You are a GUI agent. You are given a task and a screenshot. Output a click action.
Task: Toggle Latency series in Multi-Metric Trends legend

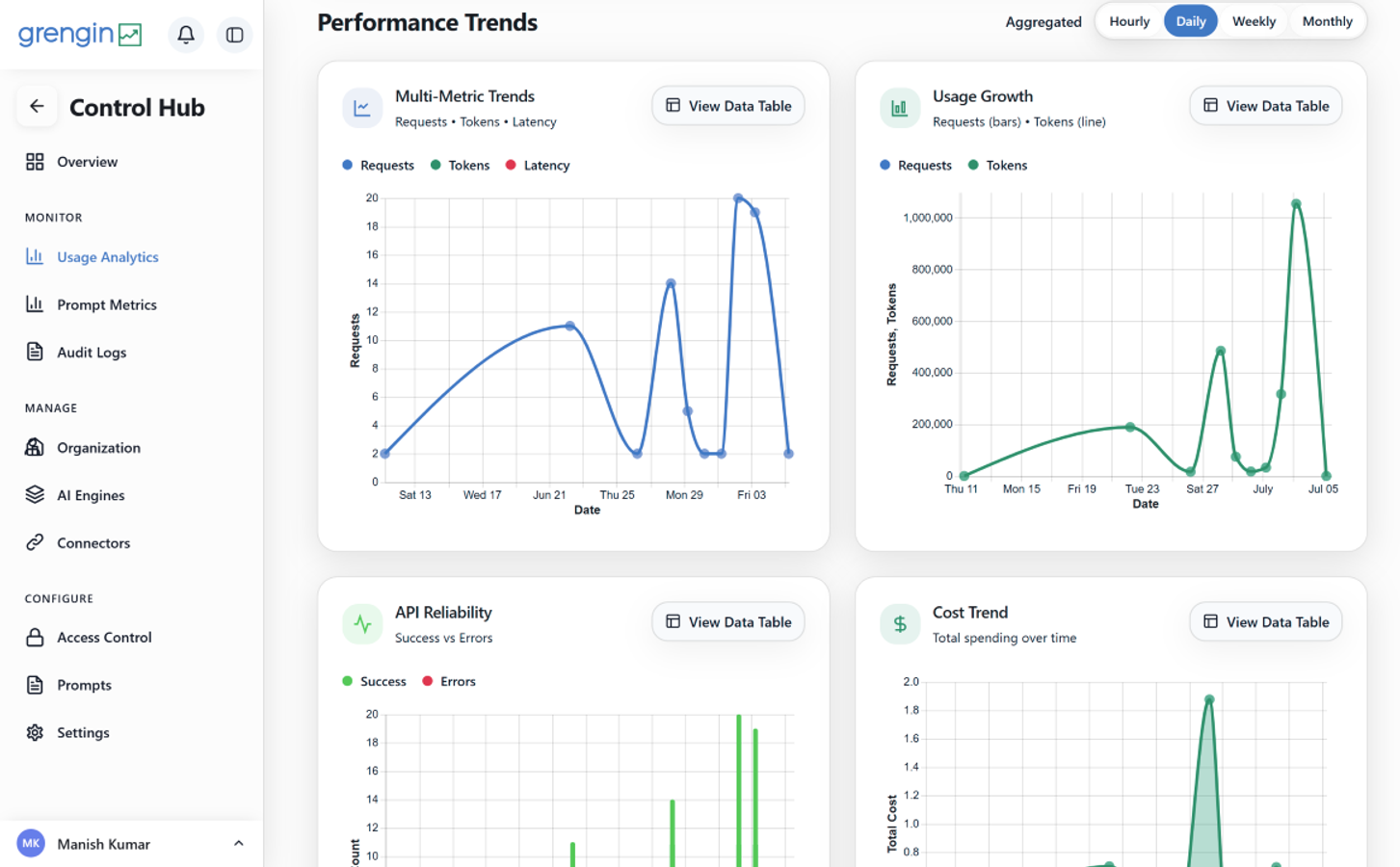538,165
